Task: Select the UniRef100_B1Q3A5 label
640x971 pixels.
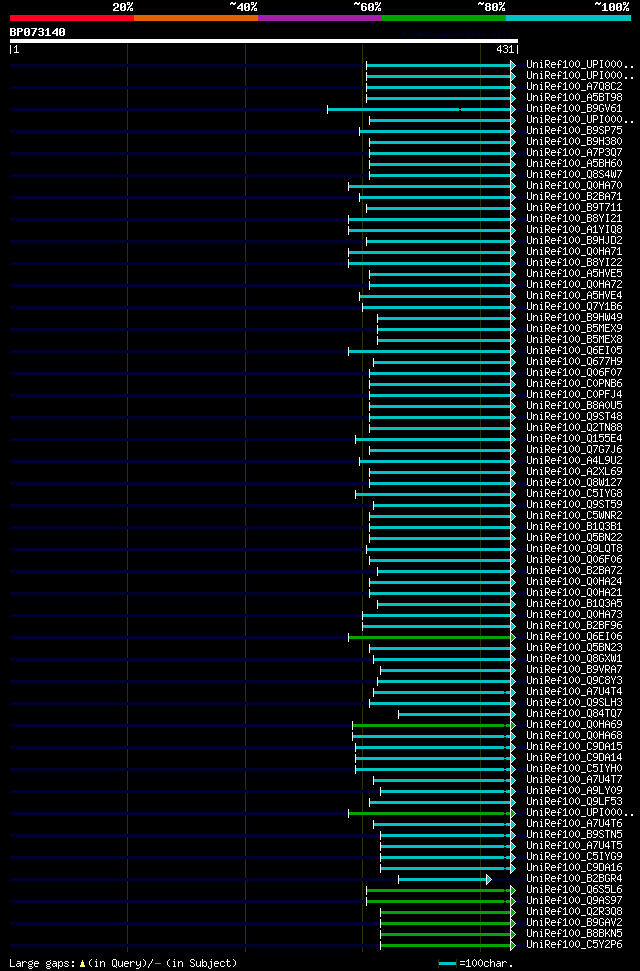Action: click(574, 604)
